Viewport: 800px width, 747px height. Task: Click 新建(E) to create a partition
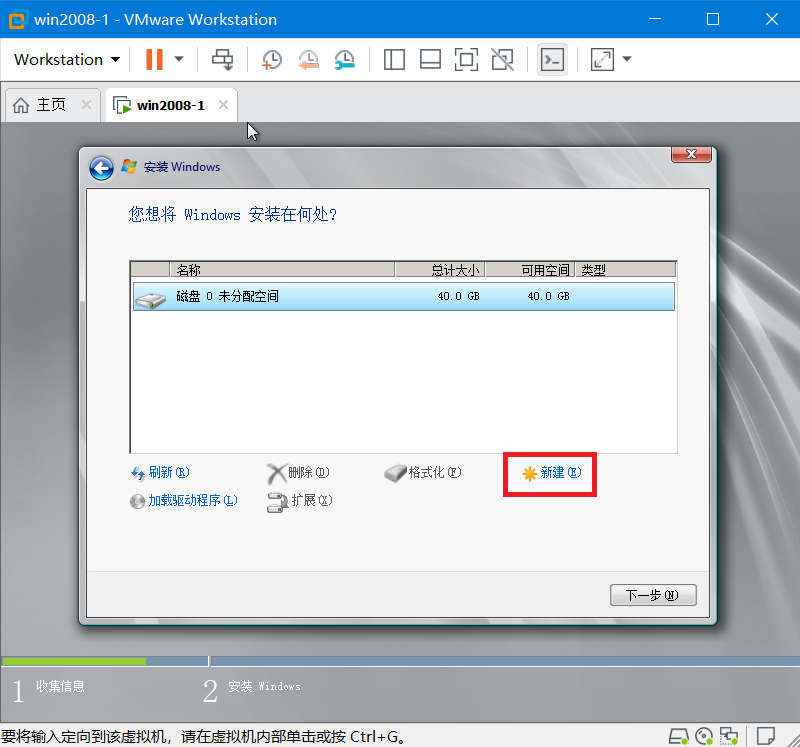551,473
